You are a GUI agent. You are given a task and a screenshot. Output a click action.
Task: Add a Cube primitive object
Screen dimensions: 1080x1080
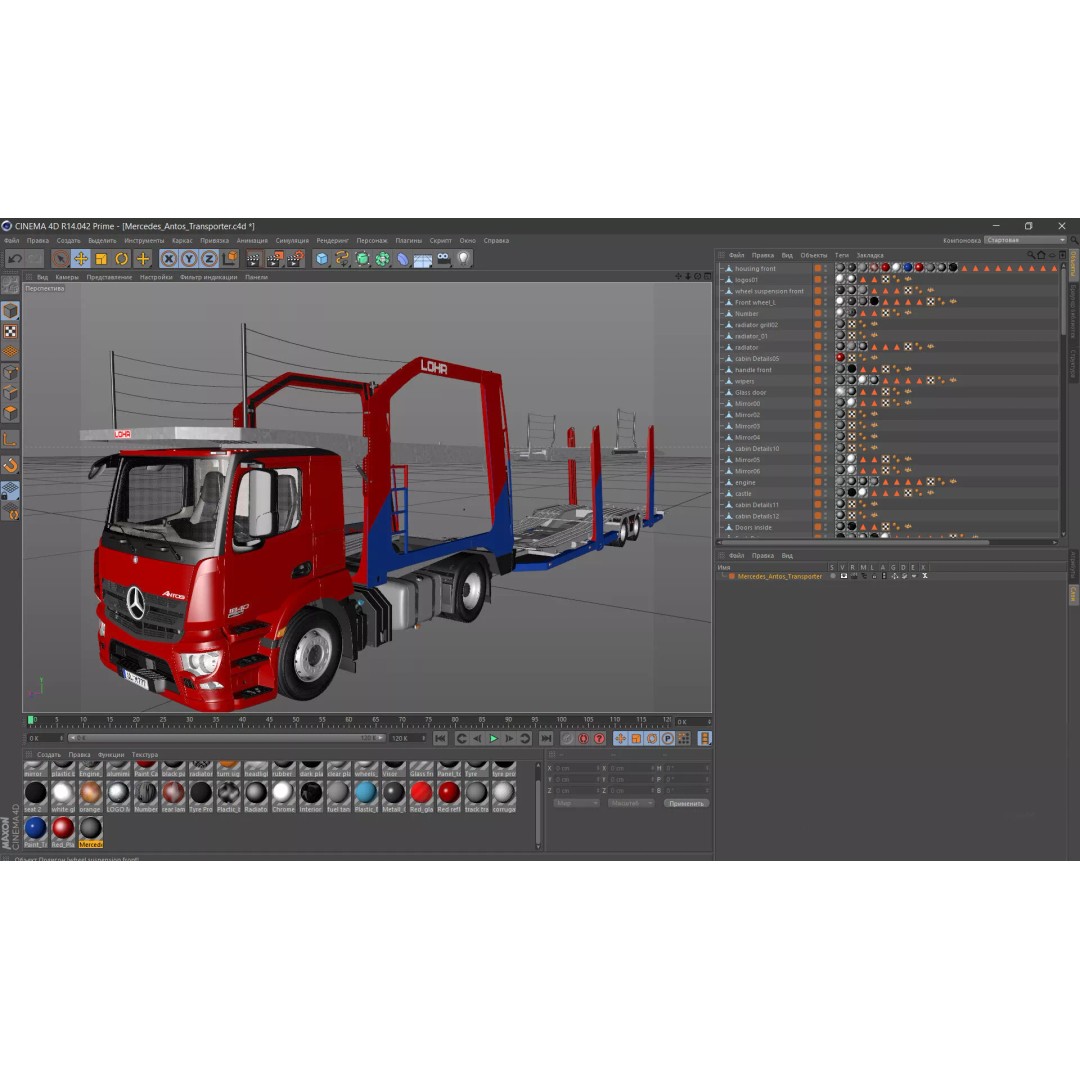pyautogui.click(x=322, y=259)
